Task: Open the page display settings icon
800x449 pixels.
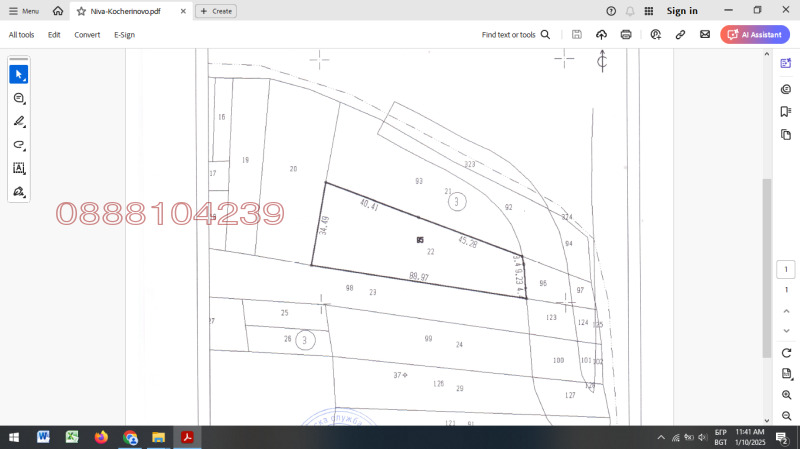Action: click(786, 374)
